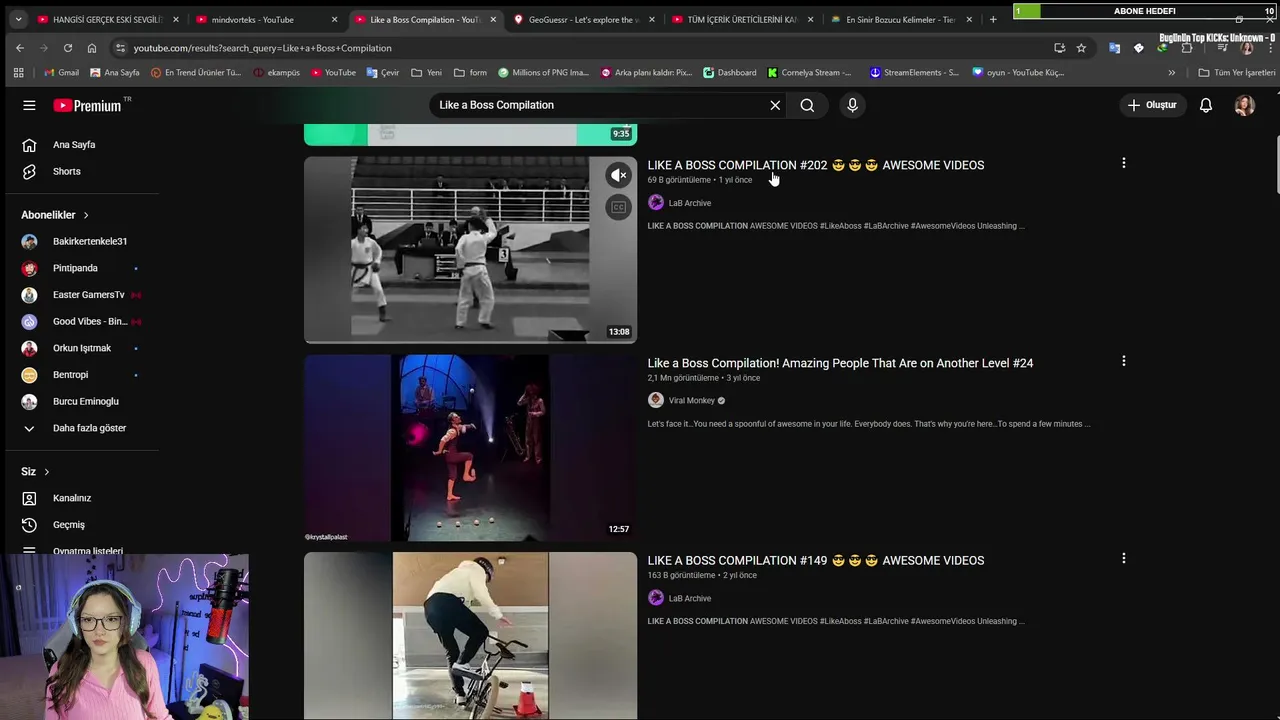Open the Dashboard bookmark
Screen dimensions: 1280x720
click(730, 72)
